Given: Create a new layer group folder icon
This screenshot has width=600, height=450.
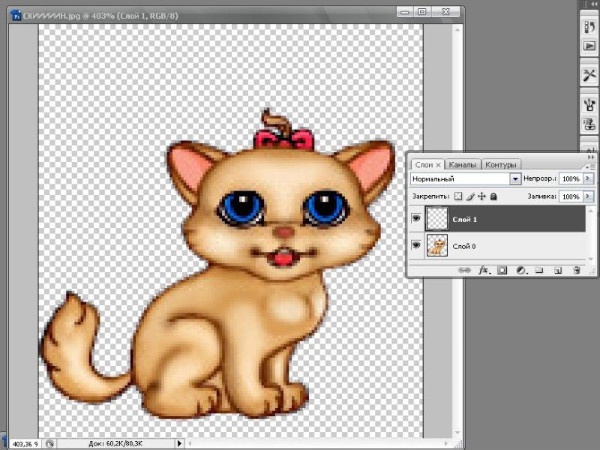Looking at the screenshot, I should click(x=539, y=270).
